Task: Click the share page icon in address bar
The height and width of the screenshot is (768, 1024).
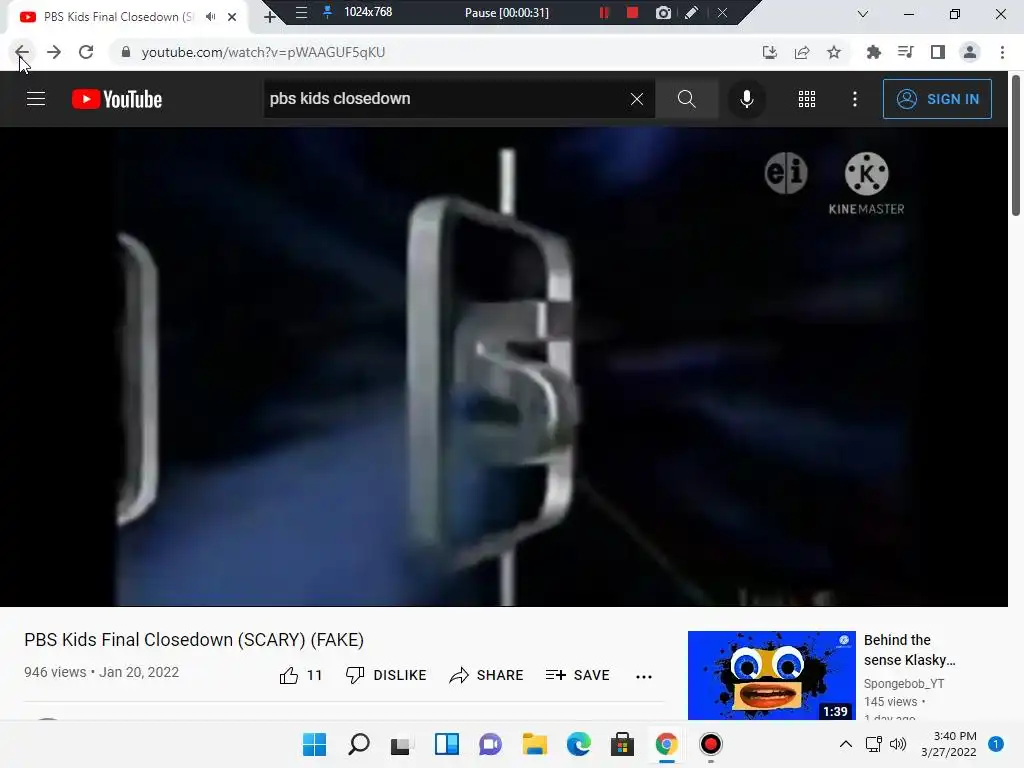Action: pos(802,52)
